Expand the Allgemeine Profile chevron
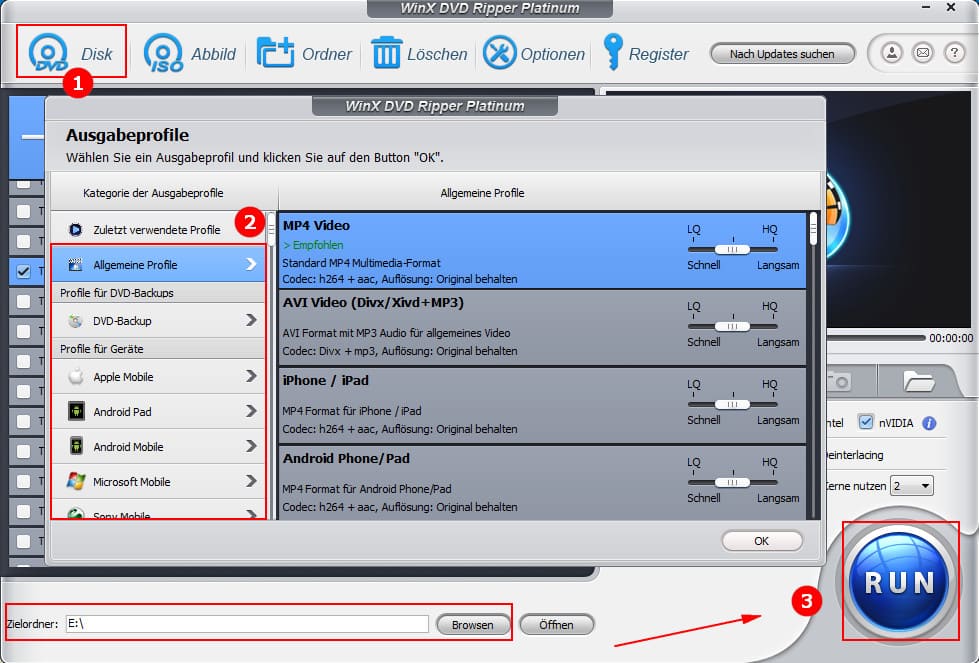Image resolution: width=979 pixels, height=663 pixels. [x=251, y=264]
